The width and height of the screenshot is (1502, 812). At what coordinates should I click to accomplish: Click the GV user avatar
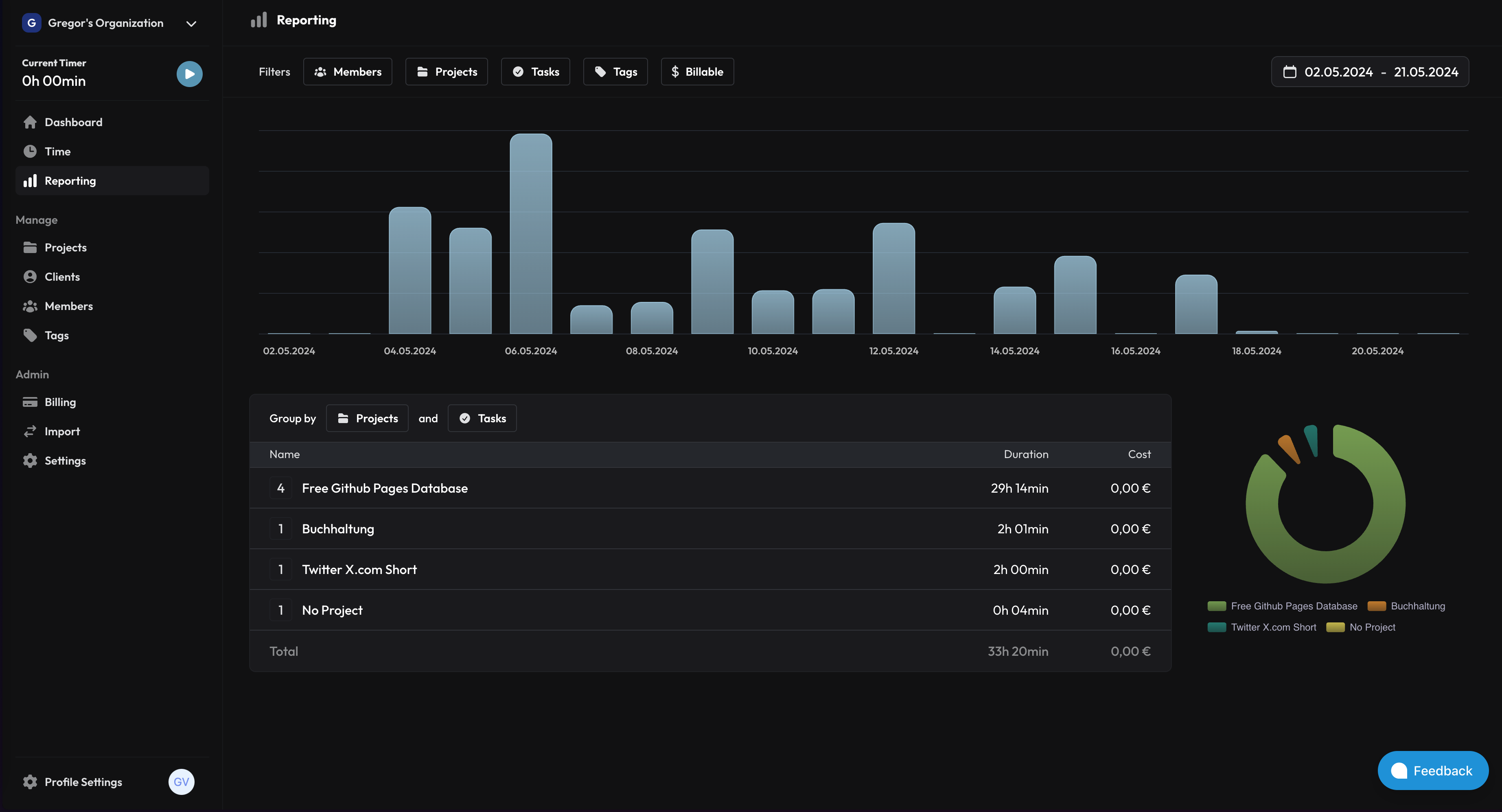point(181,781)
